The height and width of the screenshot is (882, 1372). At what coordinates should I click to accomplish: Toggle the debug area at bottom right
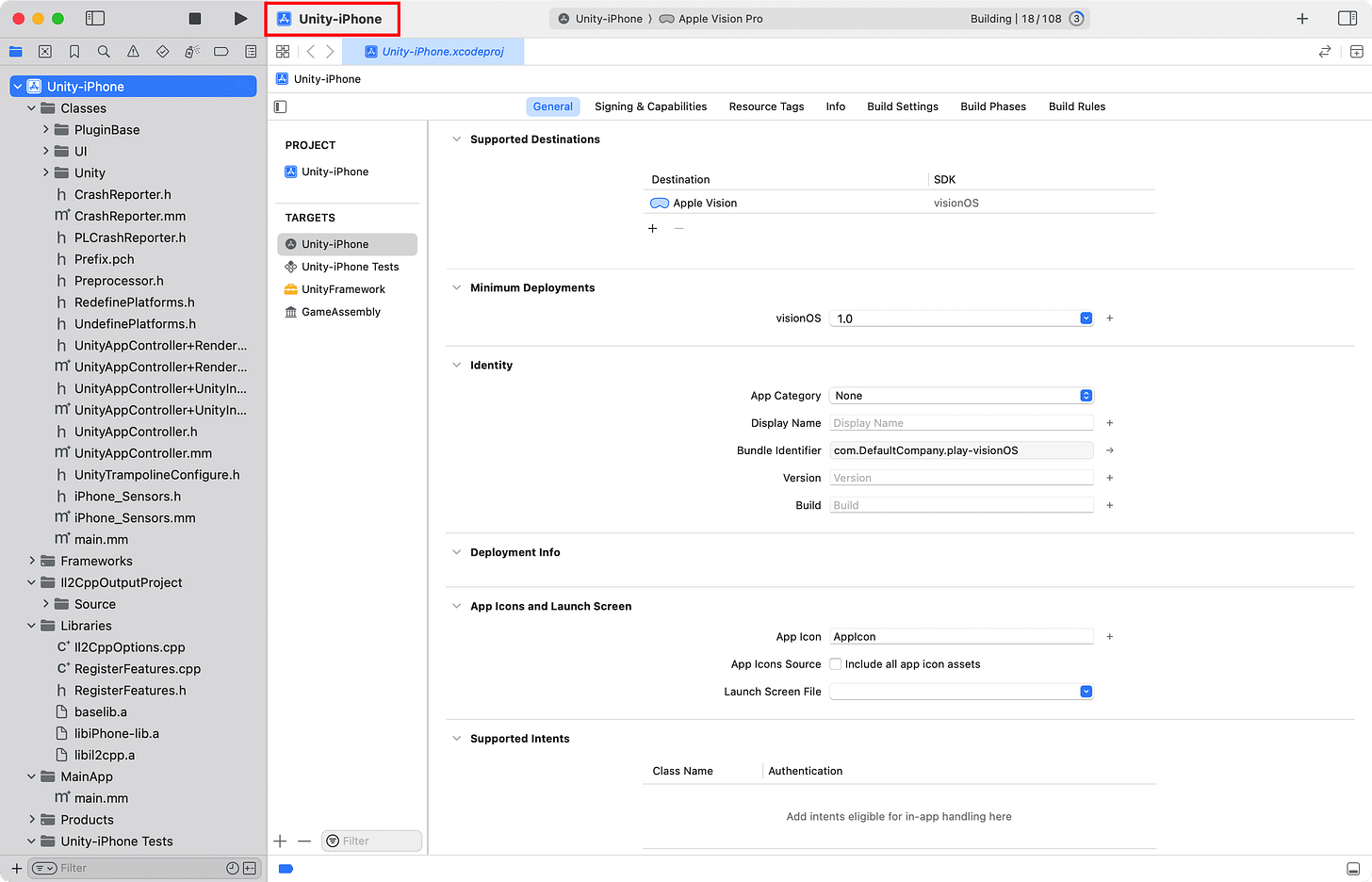[x=1354, y=869]
